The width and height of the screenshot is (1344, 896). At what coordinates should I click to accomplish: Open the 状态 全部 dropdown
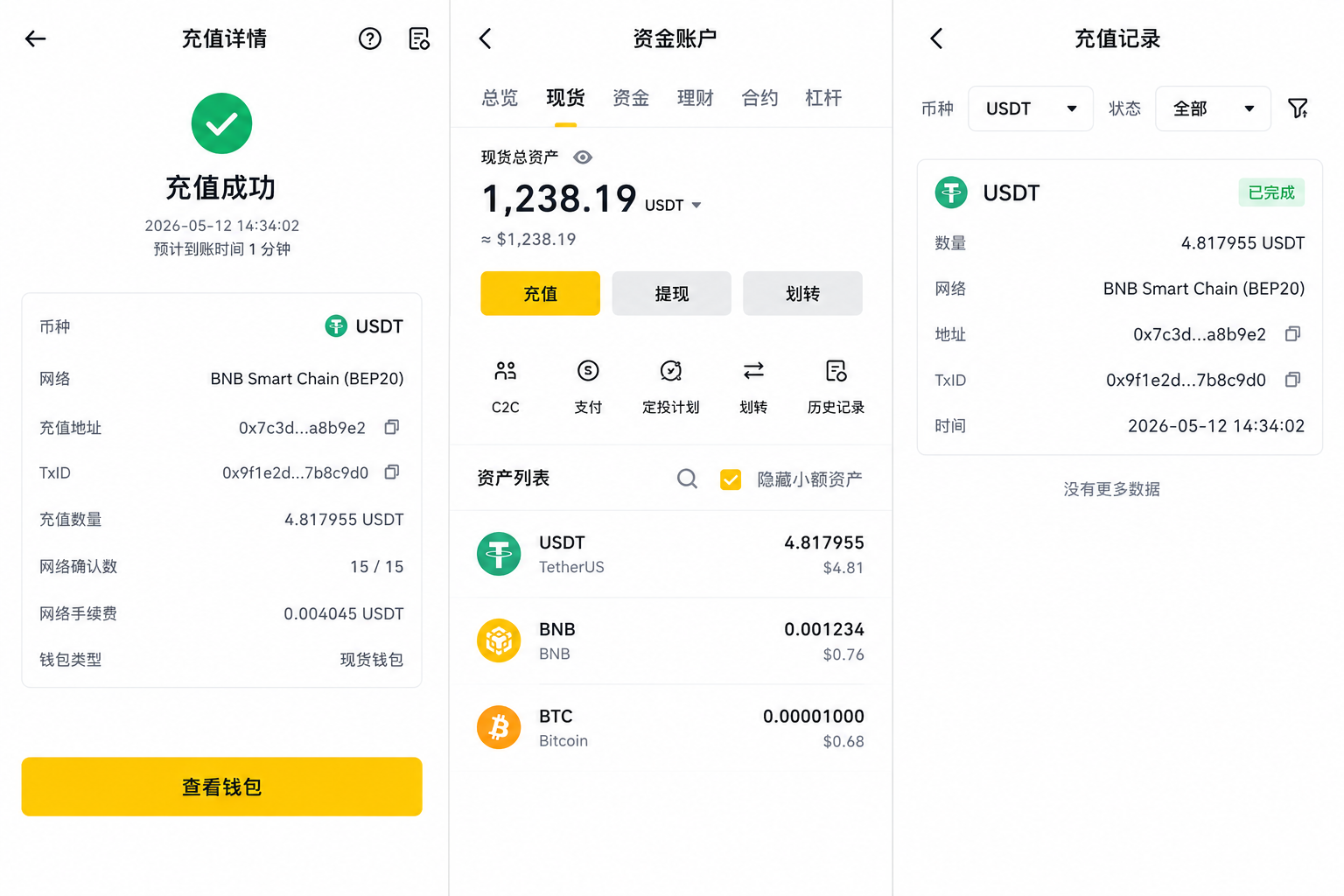click(1213, 108)
